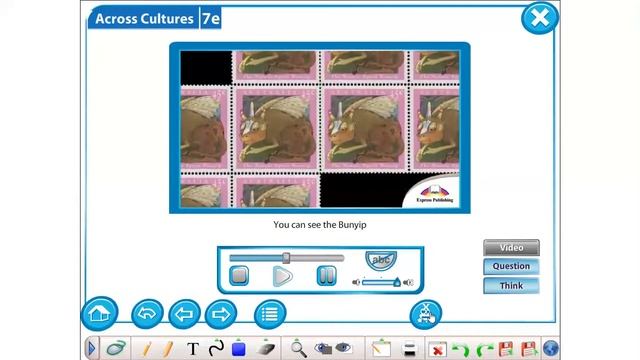The width and height of the screenshot is (640, 360).
Task: Select the thick highlighter tool
Action: click(167, 349)
